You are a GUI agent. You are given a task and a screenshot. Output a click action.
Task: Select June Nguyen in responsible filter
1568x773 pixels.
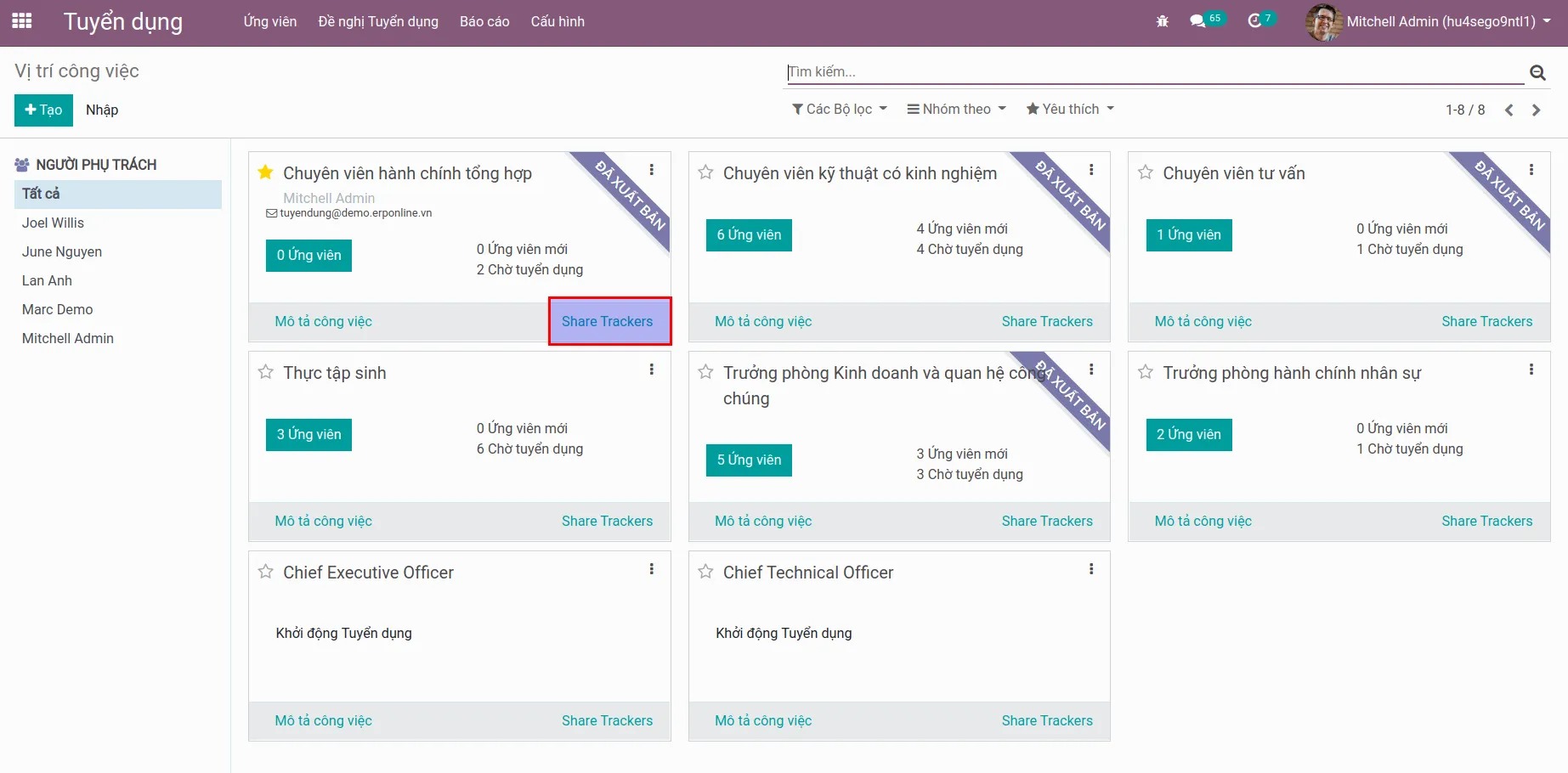62,251
